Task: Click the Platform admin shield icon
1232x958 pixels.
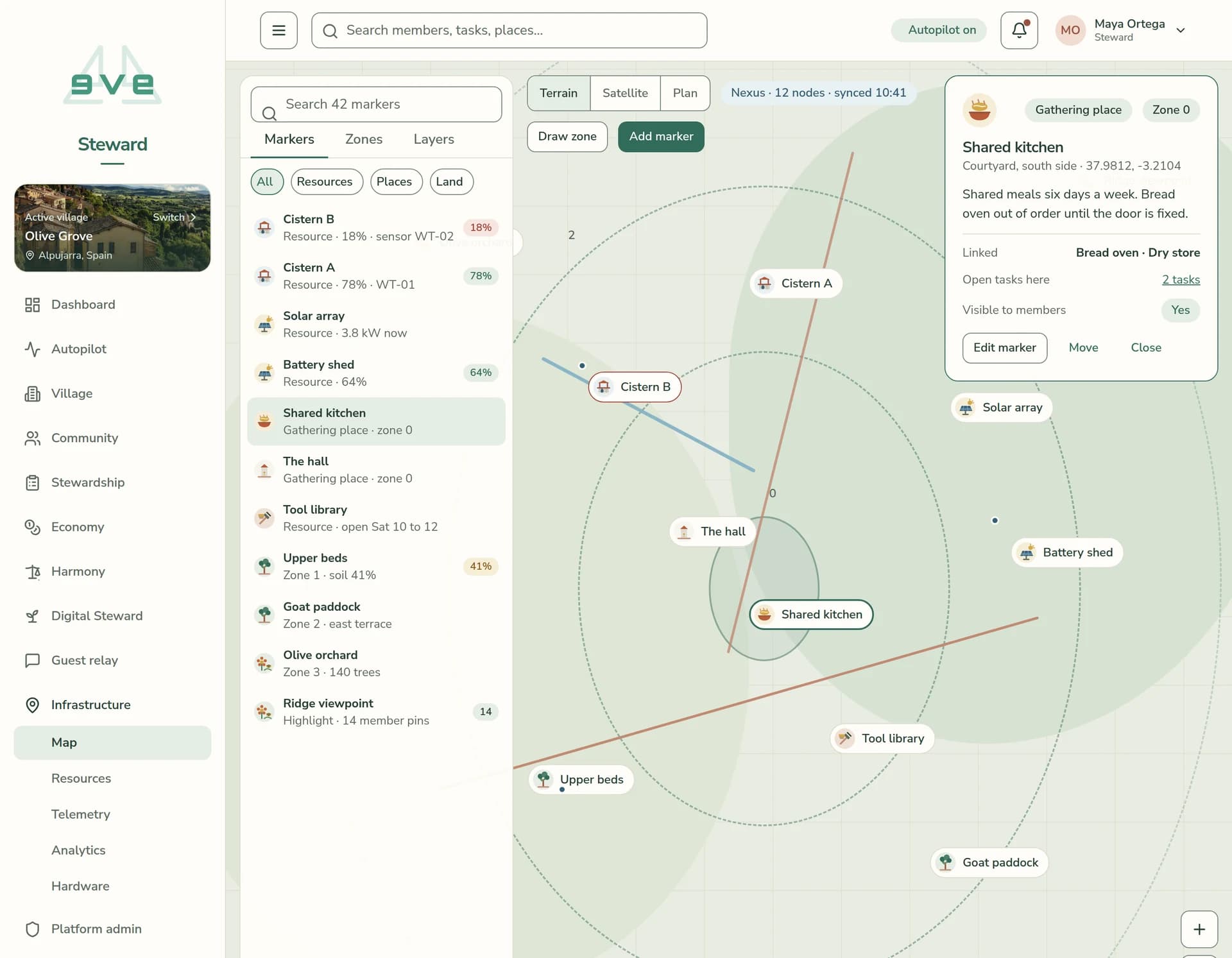Action: [33, 929]
